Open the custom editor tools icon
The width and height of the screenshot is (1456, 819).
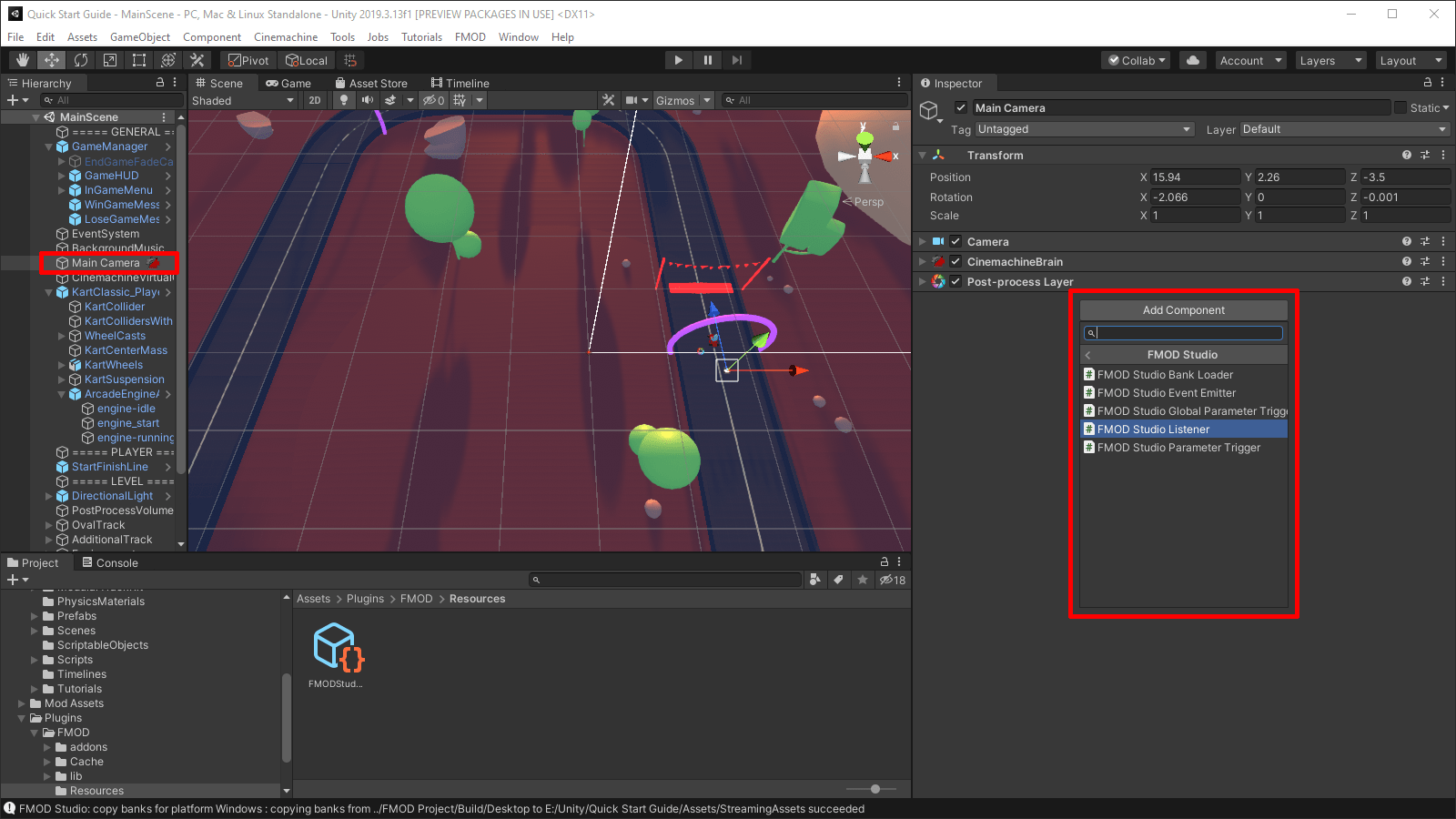click(197, 60)
